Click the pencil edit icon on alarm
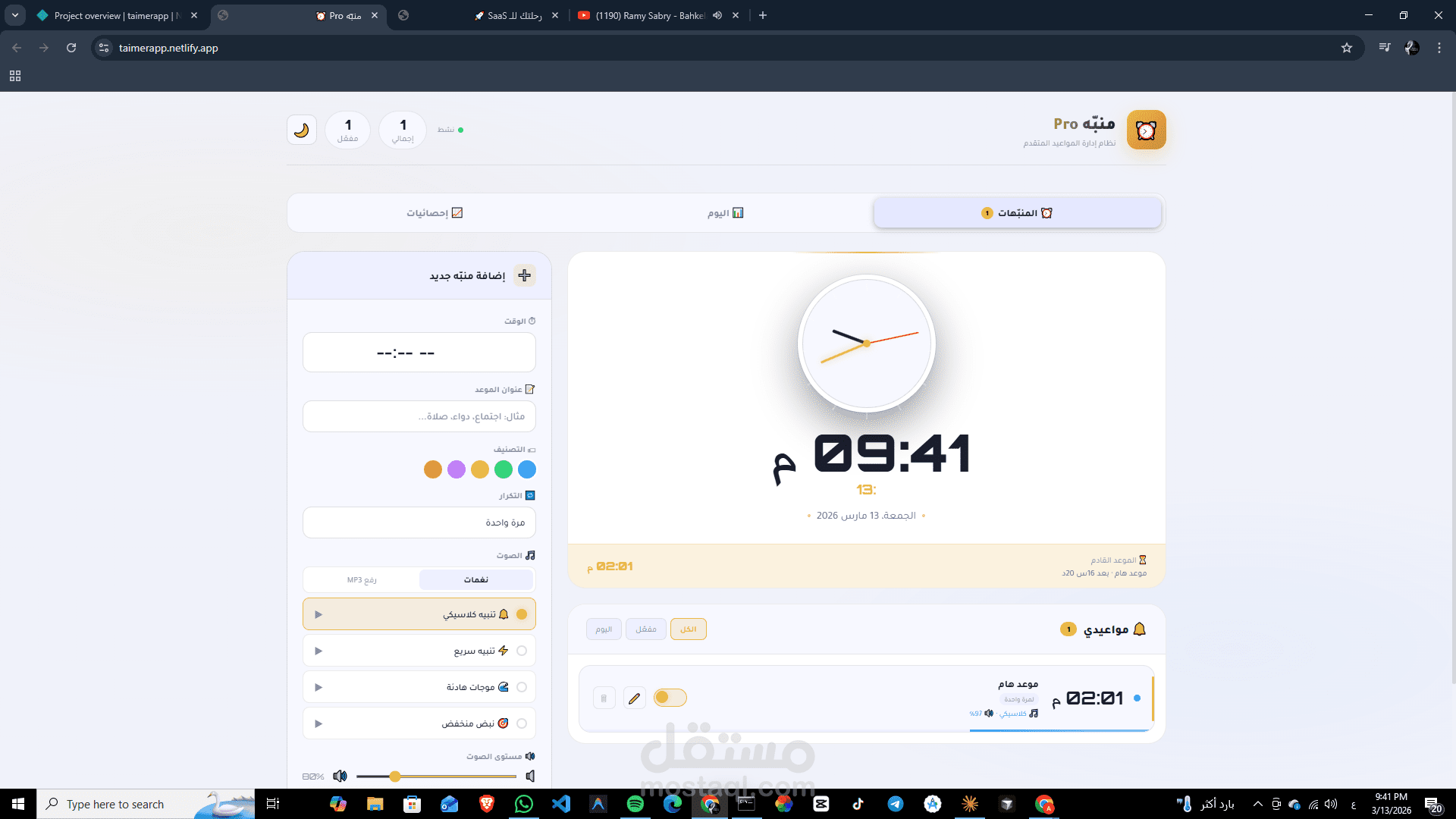Image resolution: width=1456 pixels, height=819 pixels. click(x=635, y=698)
